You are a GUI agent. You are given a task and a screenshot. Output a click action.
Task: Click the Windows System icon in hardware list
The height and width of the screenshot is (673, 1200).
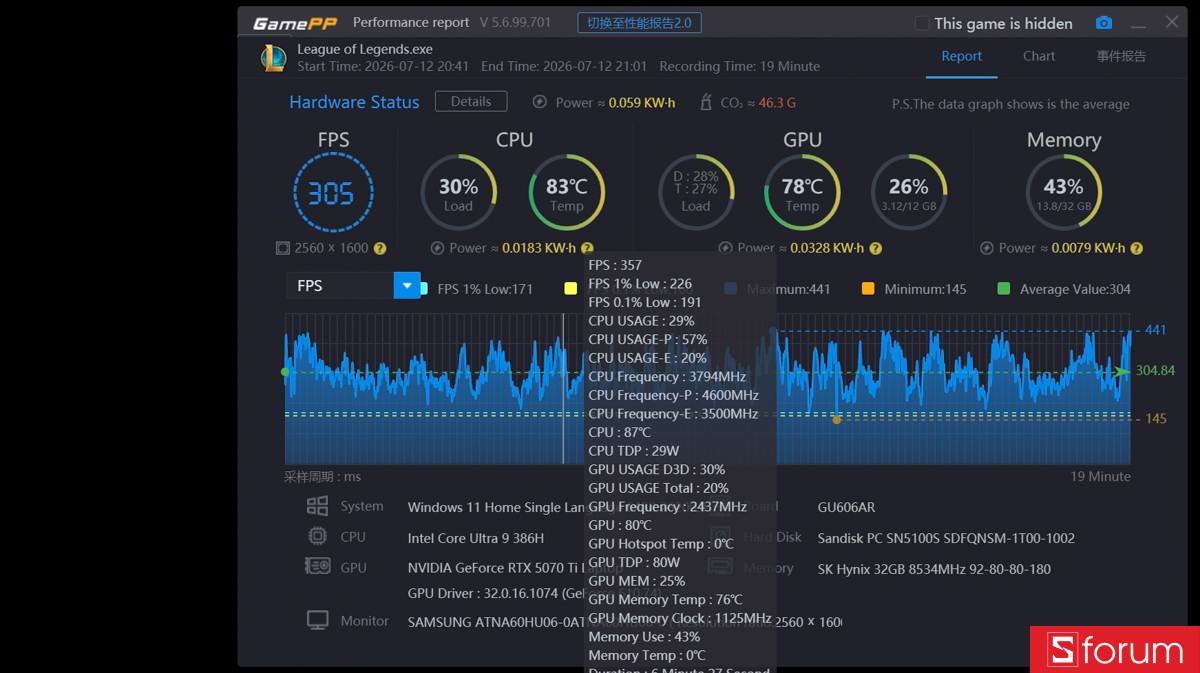[317, 506]
